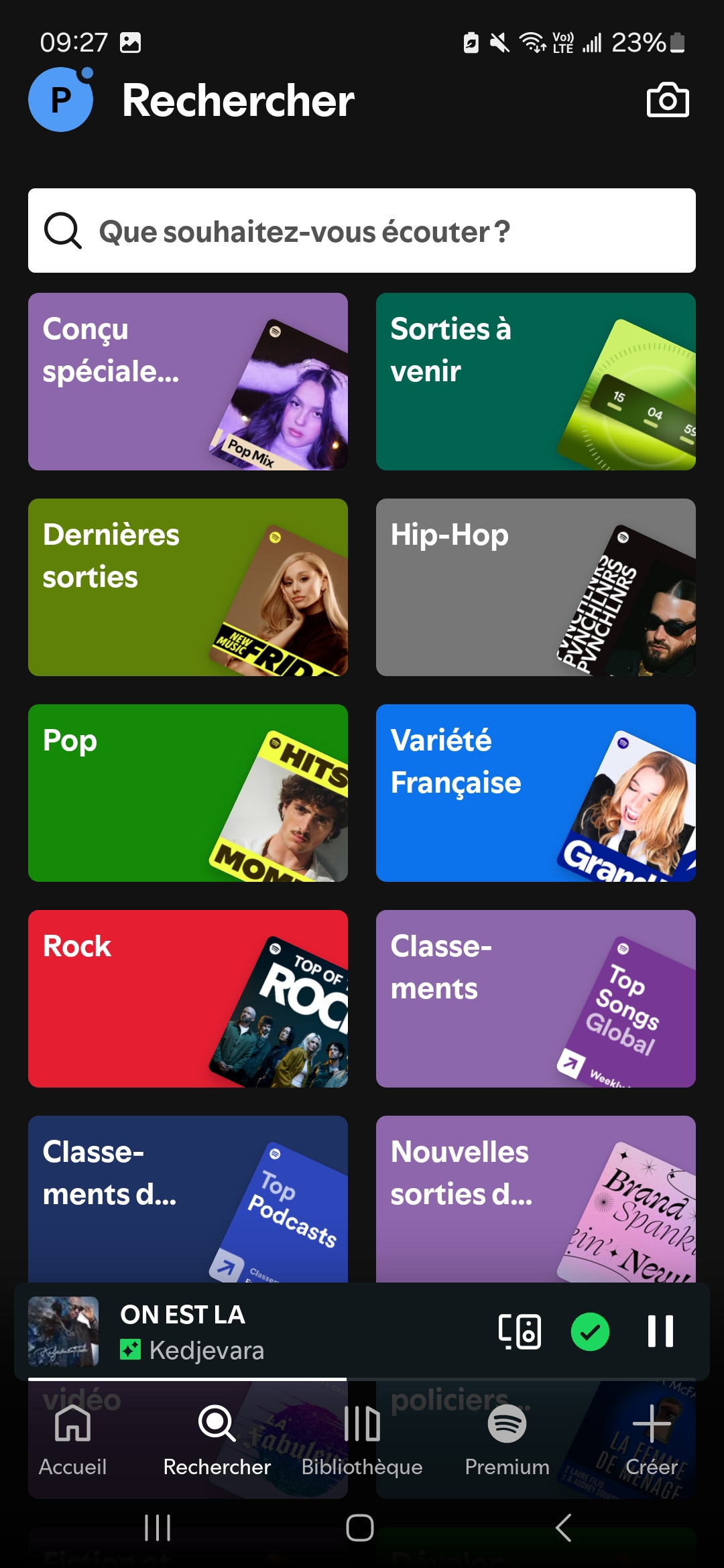Tap the Android back navigation arrow

click(564, 1528)
